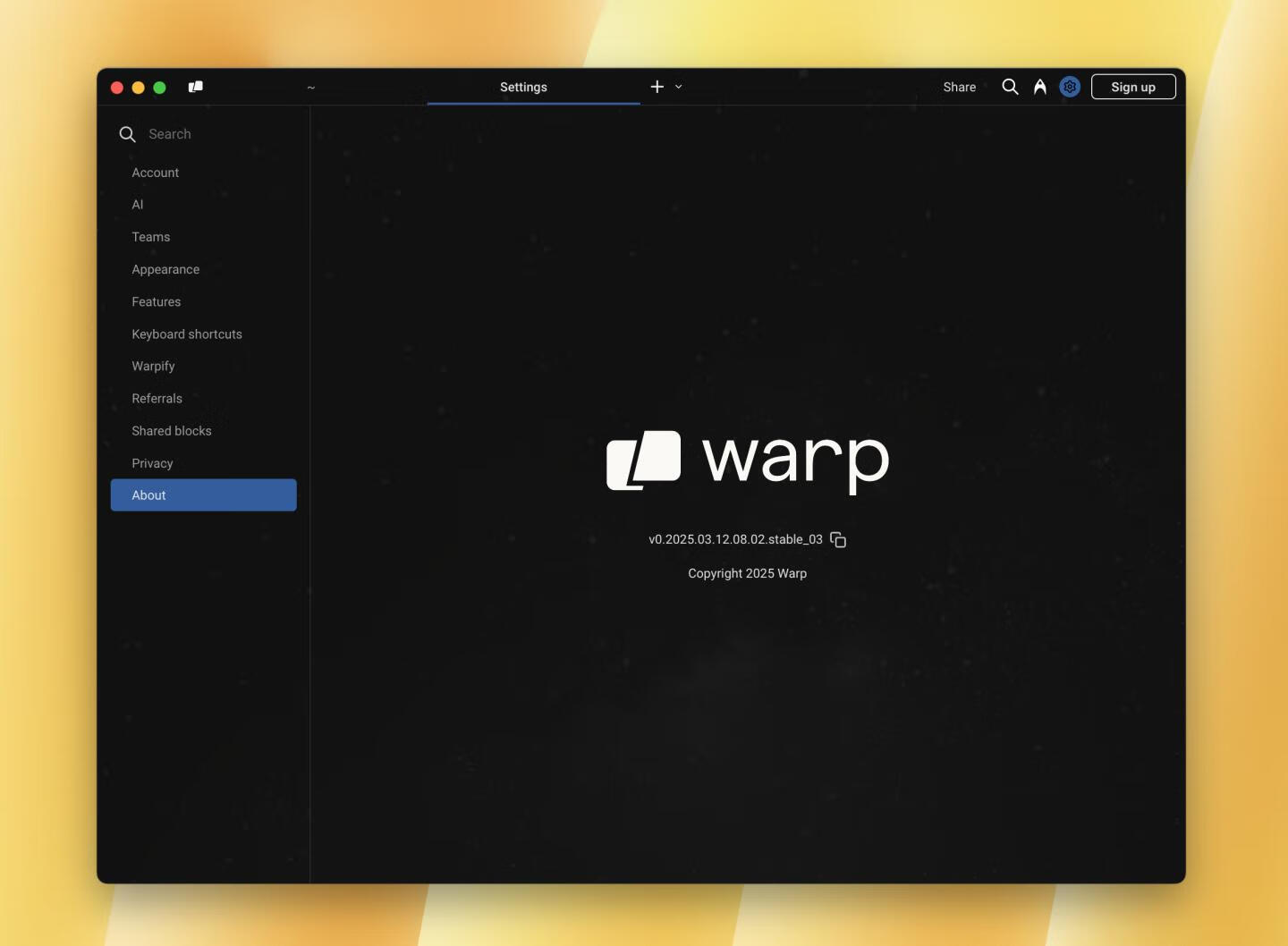Select the highlighted About item
Viewport: 1288px width, 946px height.
coord(204,495)
